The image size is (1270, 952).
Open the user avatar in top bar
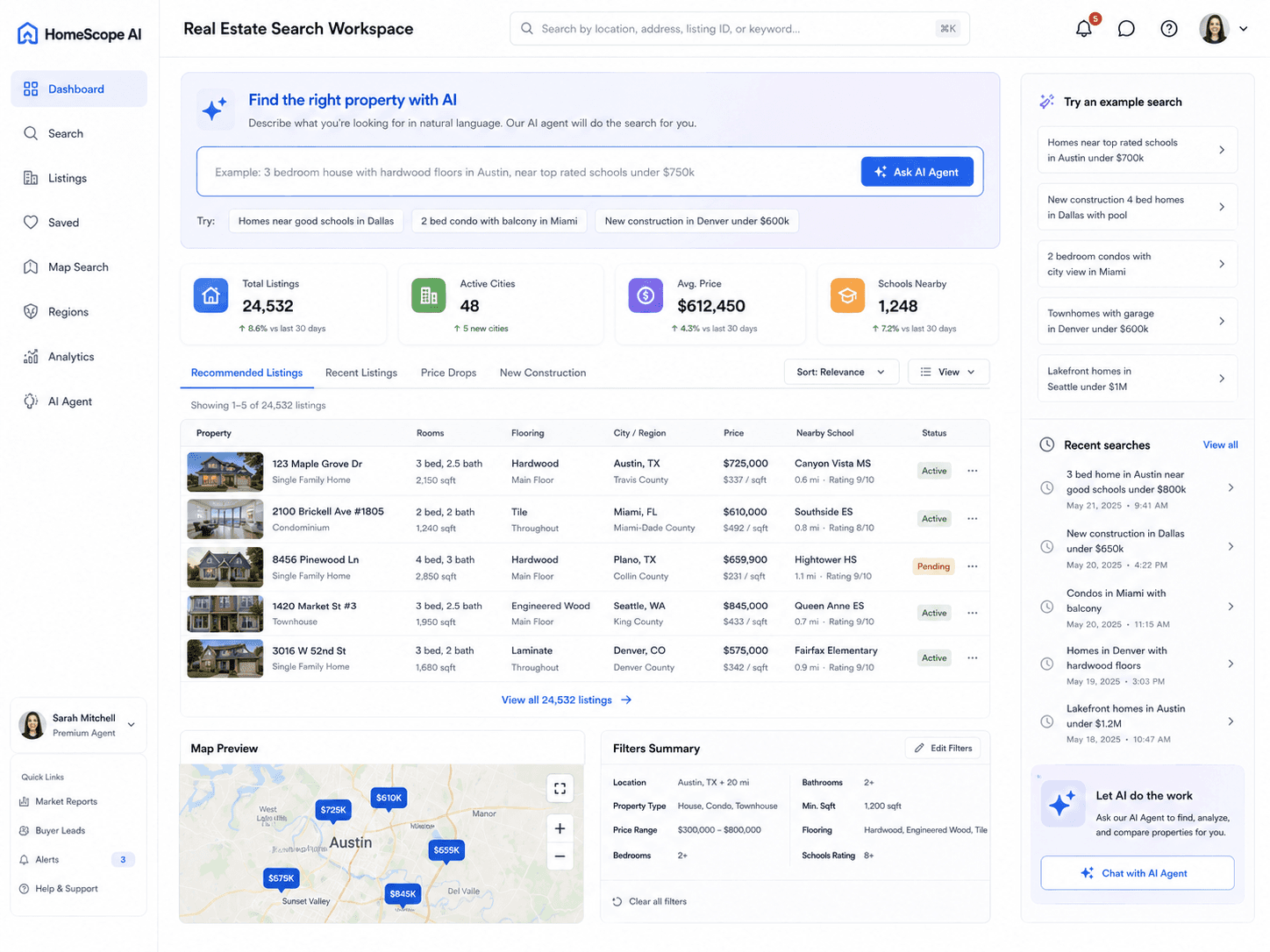(x=1214, y=29)
